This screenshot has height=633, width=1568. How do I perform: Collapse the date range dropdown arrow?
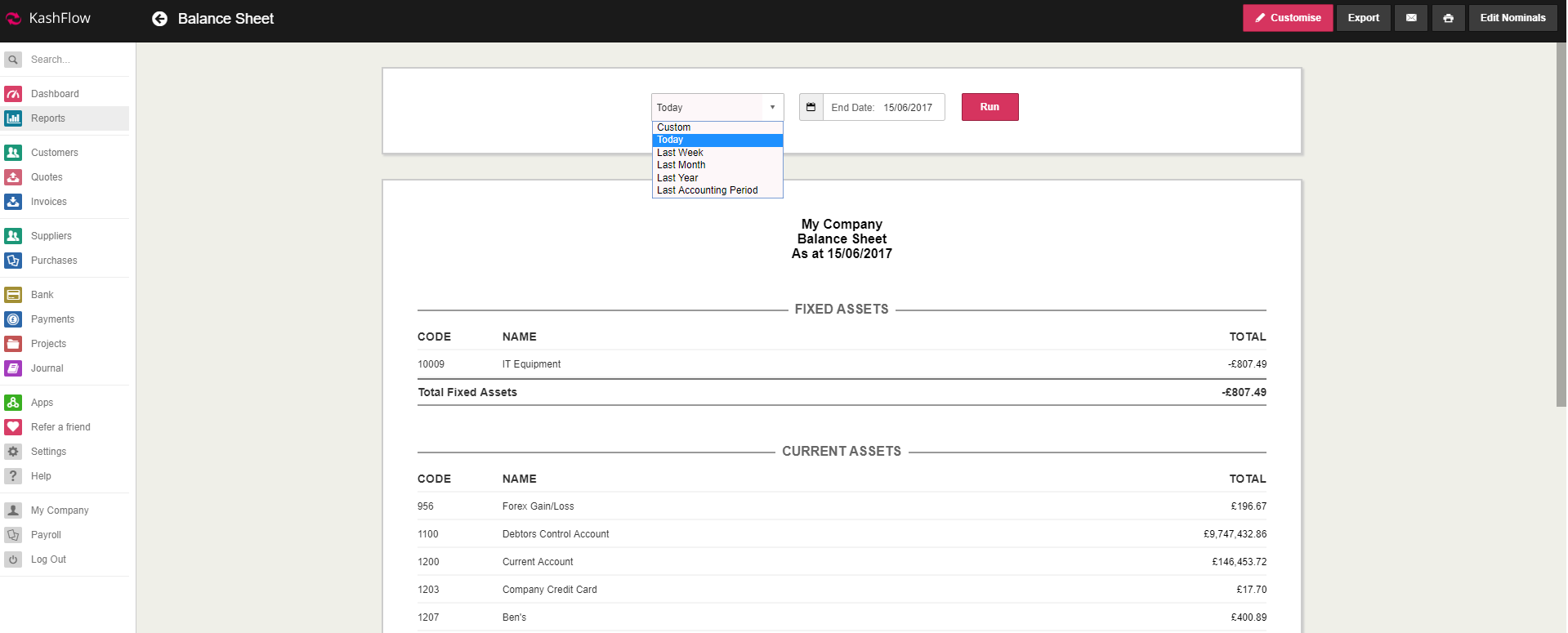772,107
